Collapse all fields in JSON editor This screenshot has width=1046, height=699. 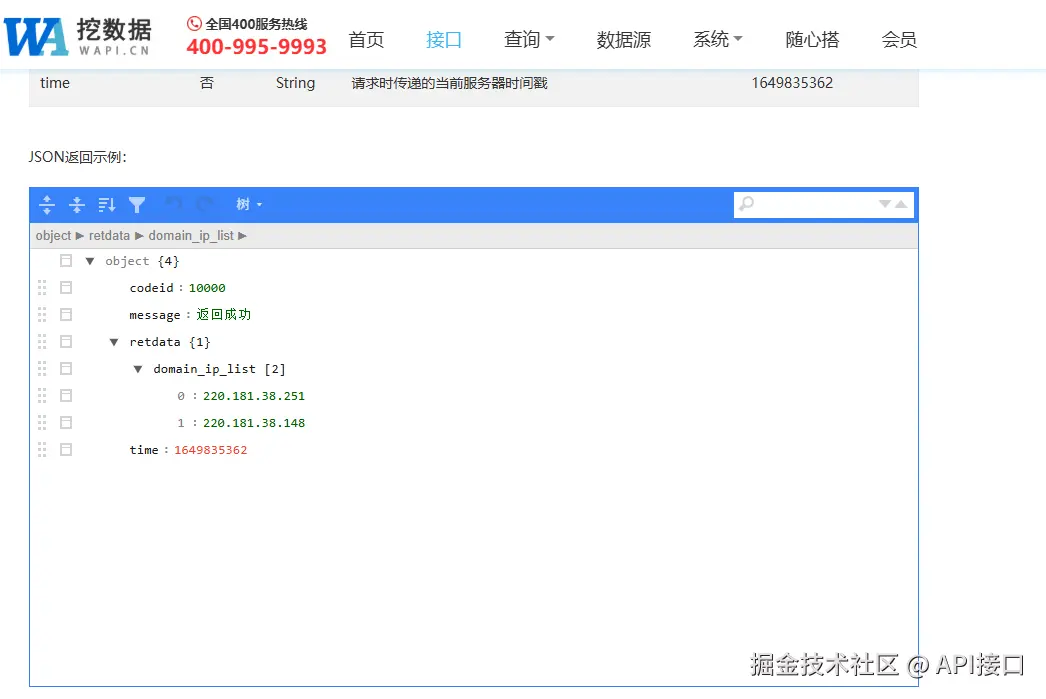[x=77, y=205]
